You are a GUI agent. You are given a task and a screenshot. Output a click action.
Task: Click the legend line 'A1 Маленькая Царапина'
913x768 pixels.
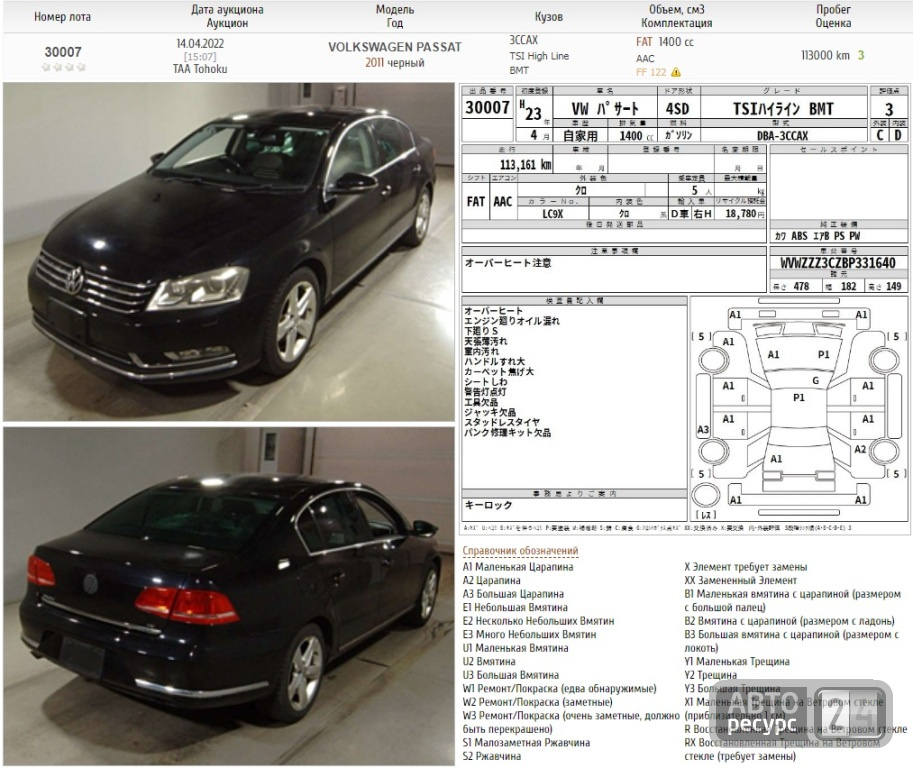pos(518,567)
